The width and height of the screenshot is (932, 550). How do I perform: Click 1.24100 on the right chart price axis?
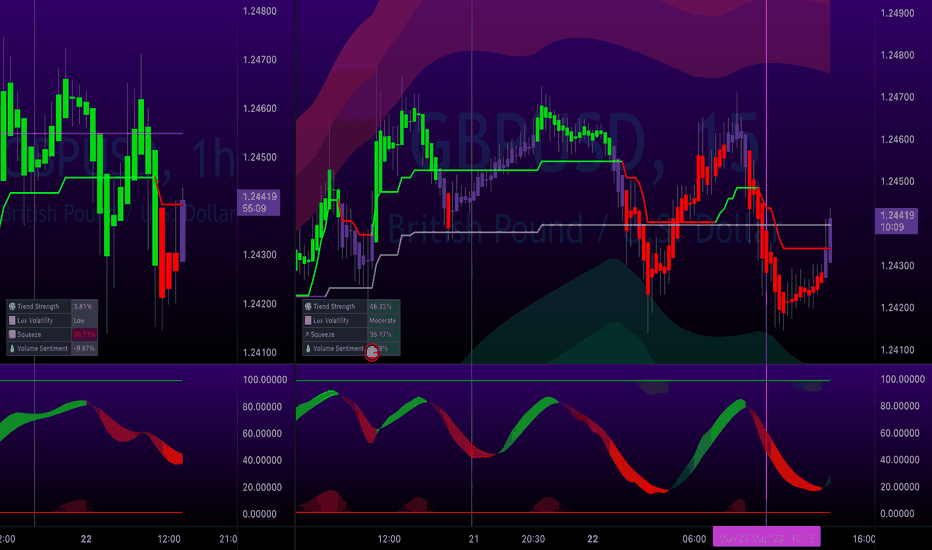click(x=898, y=350)
